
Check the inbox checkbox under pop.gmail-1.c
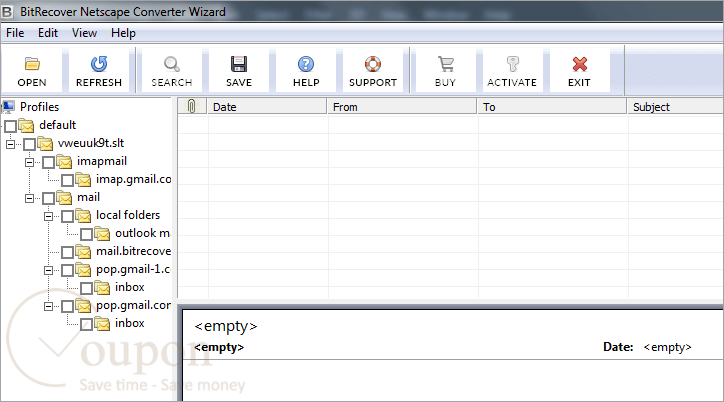[x=86, y=288]
